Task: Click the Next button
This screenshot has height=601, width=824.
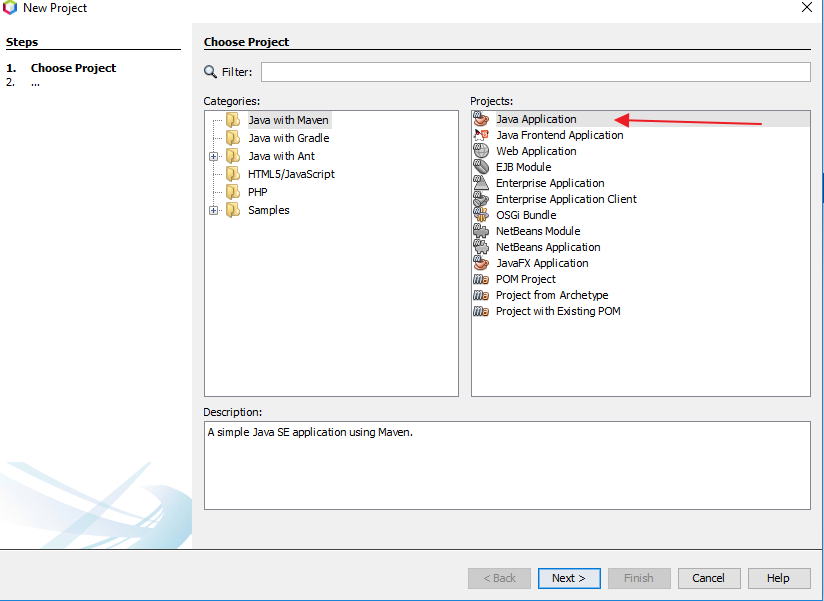Action: point(569,578)
